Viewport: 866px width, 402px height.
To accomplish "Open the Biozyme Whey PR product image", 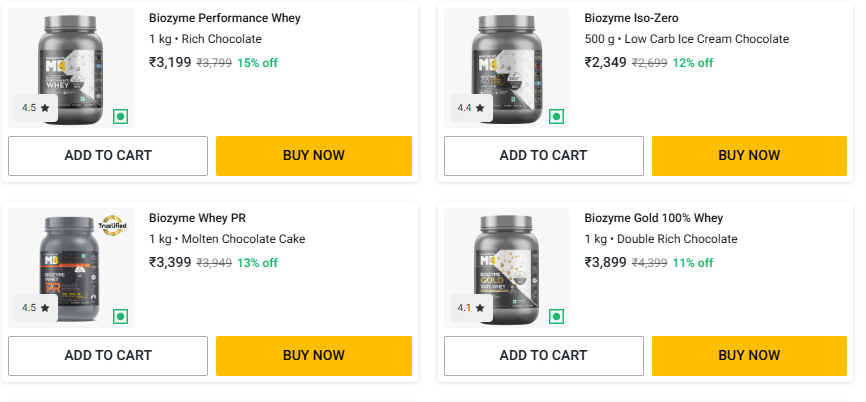I will (70, 265).
